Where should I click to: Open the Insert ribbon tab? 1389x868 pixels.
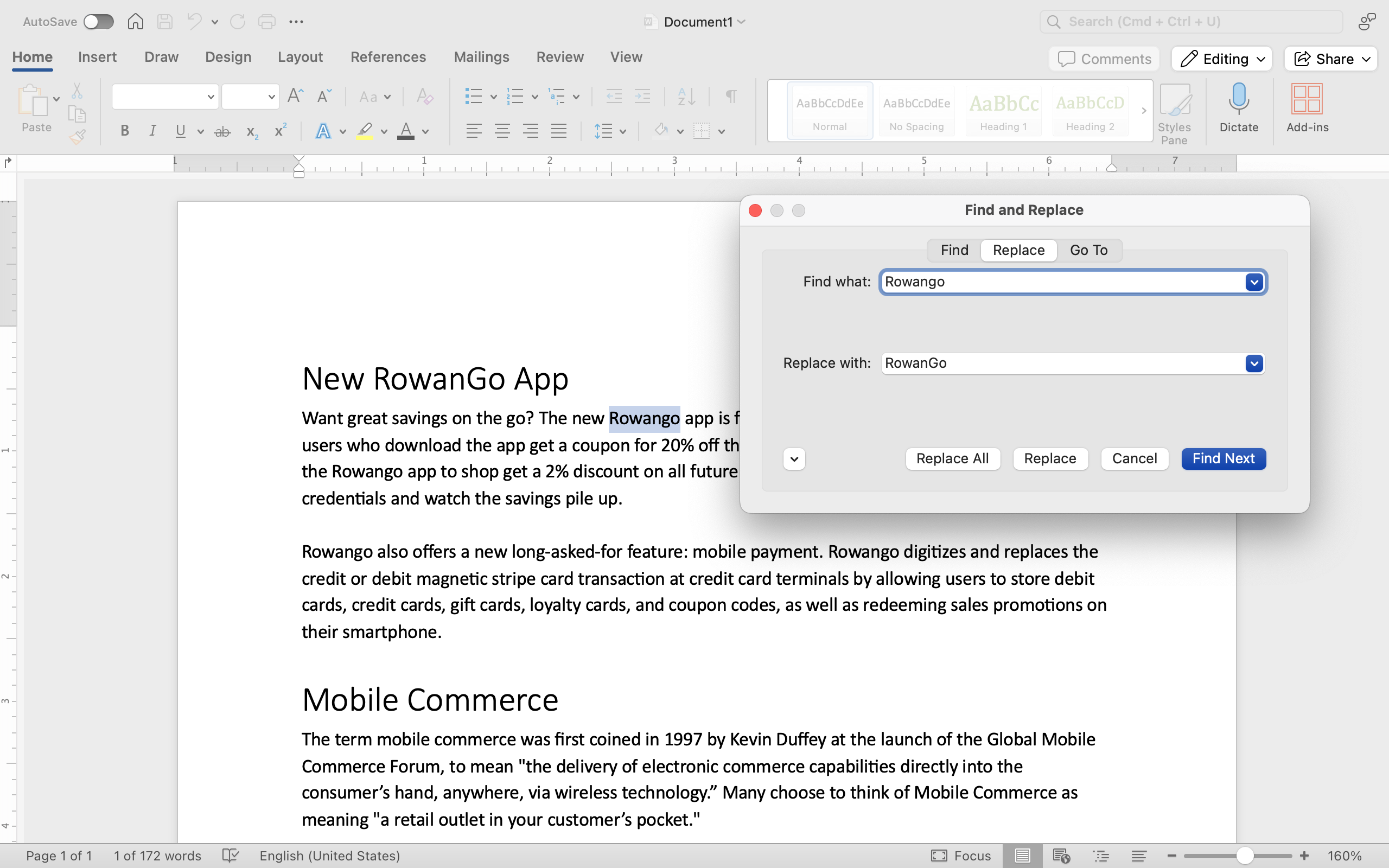pyautogui.click(x=97, y=57)
